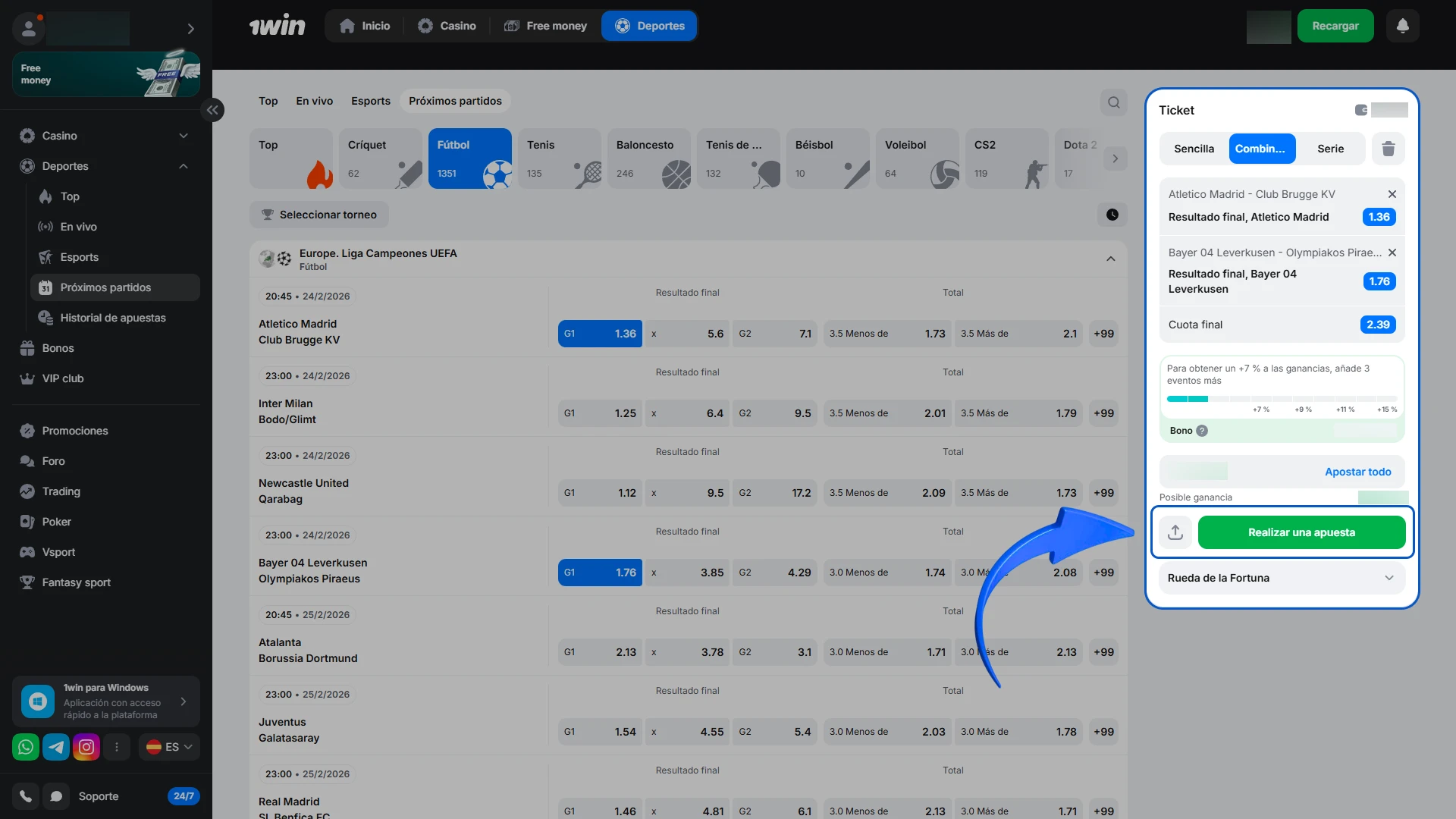Image resolution: width=1456 pixels, height=819 pixels.
Task: Click the Realizar una apuesta button
Action: pos(1301,532)
